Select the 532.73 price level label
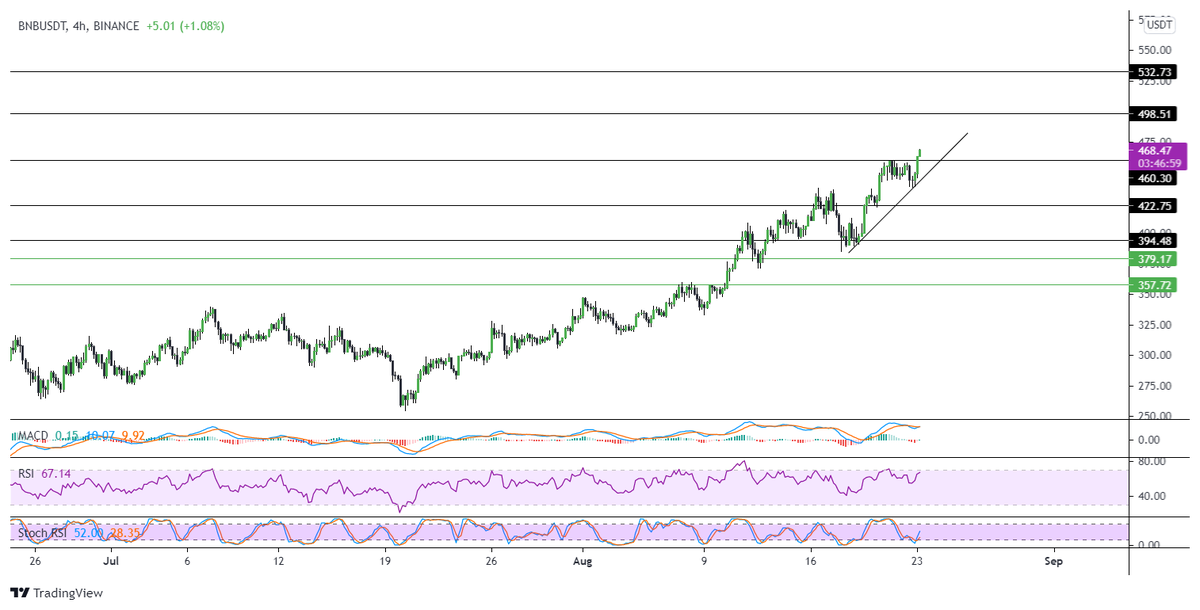1200x610 pixels. click(1154, 72)
